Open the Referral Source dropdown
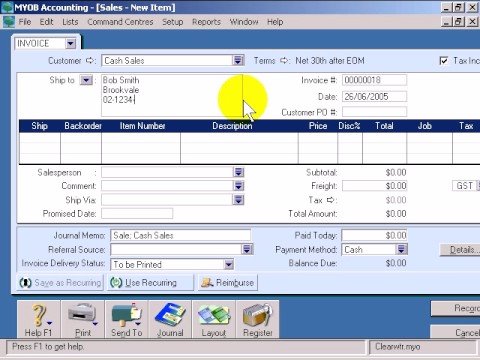480x360 pixels. click(x=247, y=249)
